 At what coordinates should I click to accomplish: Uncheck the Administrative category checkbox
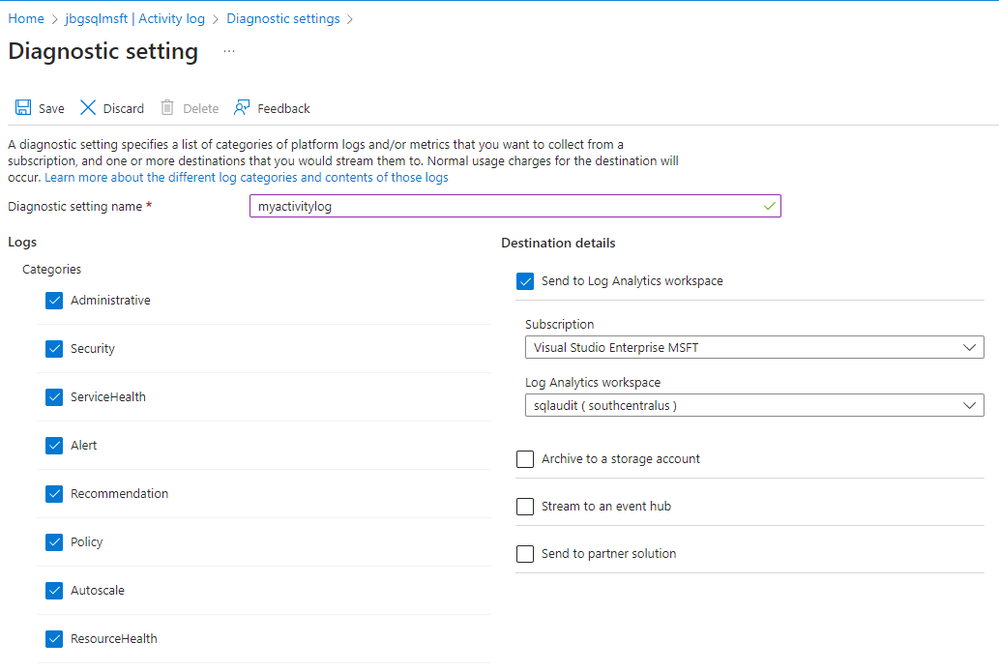pyautogui.click(x=54, y=301)
